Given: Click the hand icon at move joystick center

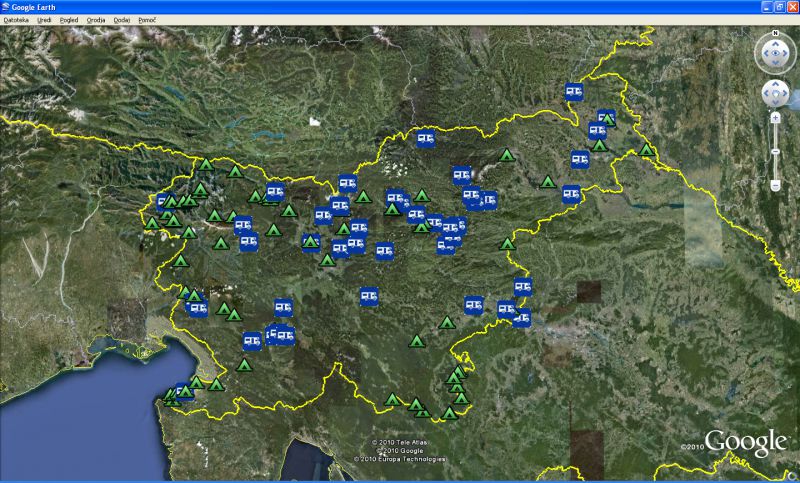Looking at the screenshot, I should tap(776, 94).
